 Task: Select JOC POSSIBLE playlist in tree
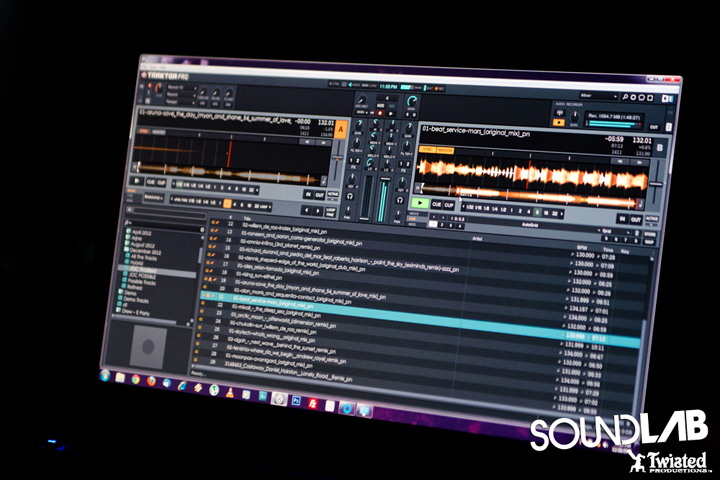coord(140,276)
